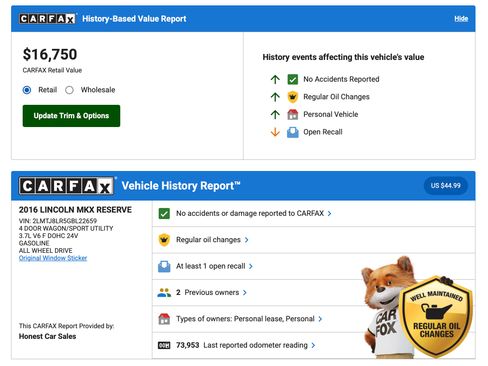Click History events affecting this vehicle's value heading
The image size is (488, 366).
click(x=343, y=57)
